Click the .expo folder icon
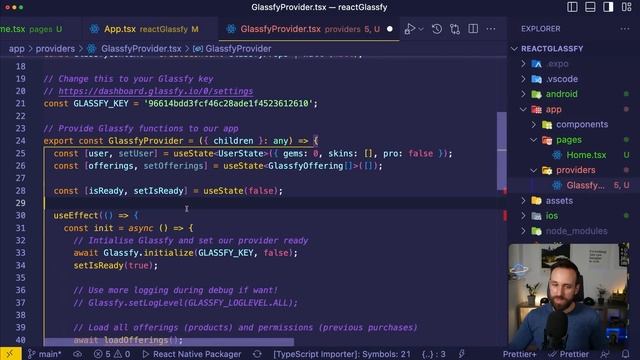640x360 pixels. point(537,64)
